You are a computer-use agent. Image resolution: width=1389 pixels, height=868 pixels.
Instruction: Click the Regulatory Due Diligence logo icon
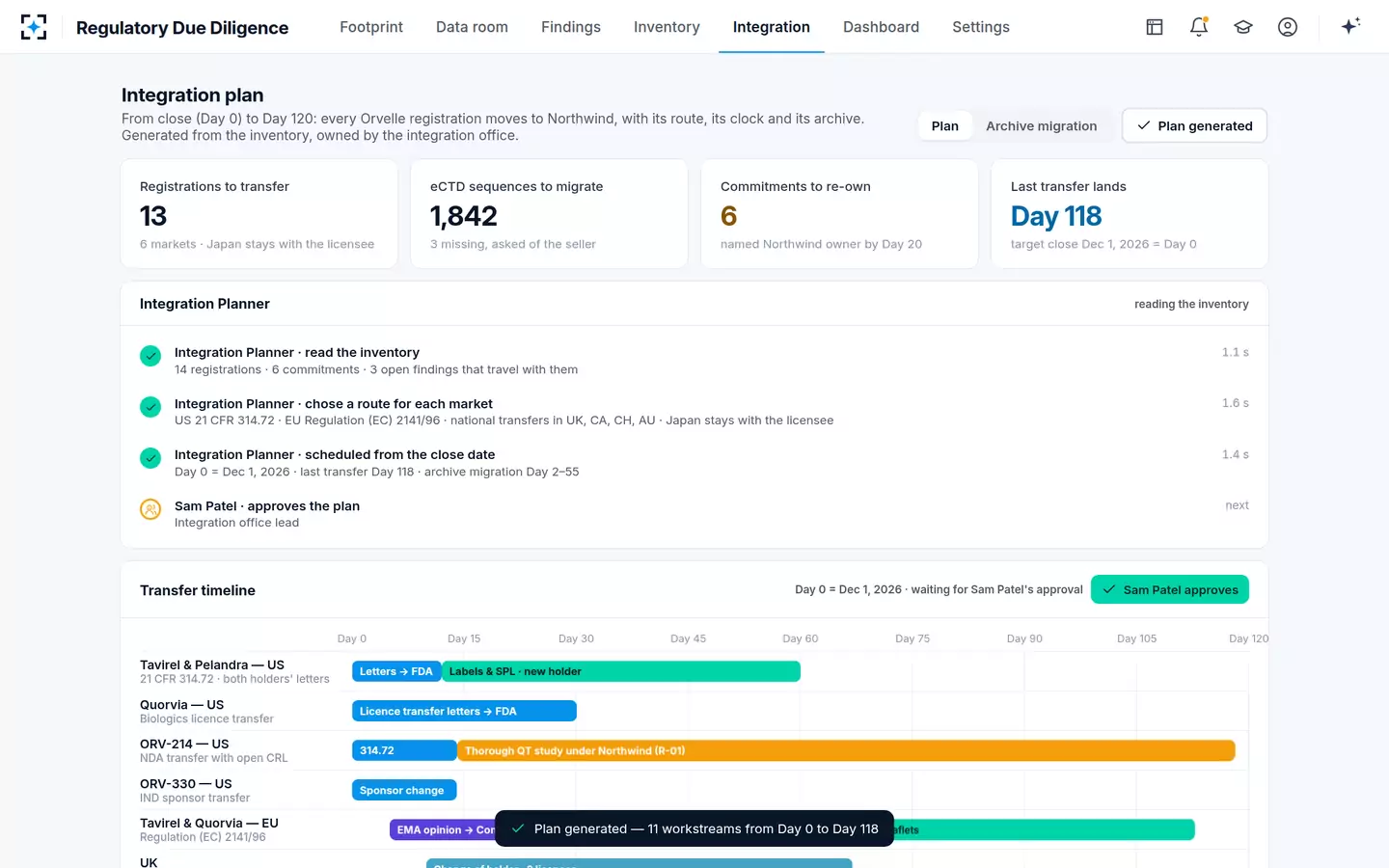34,27
